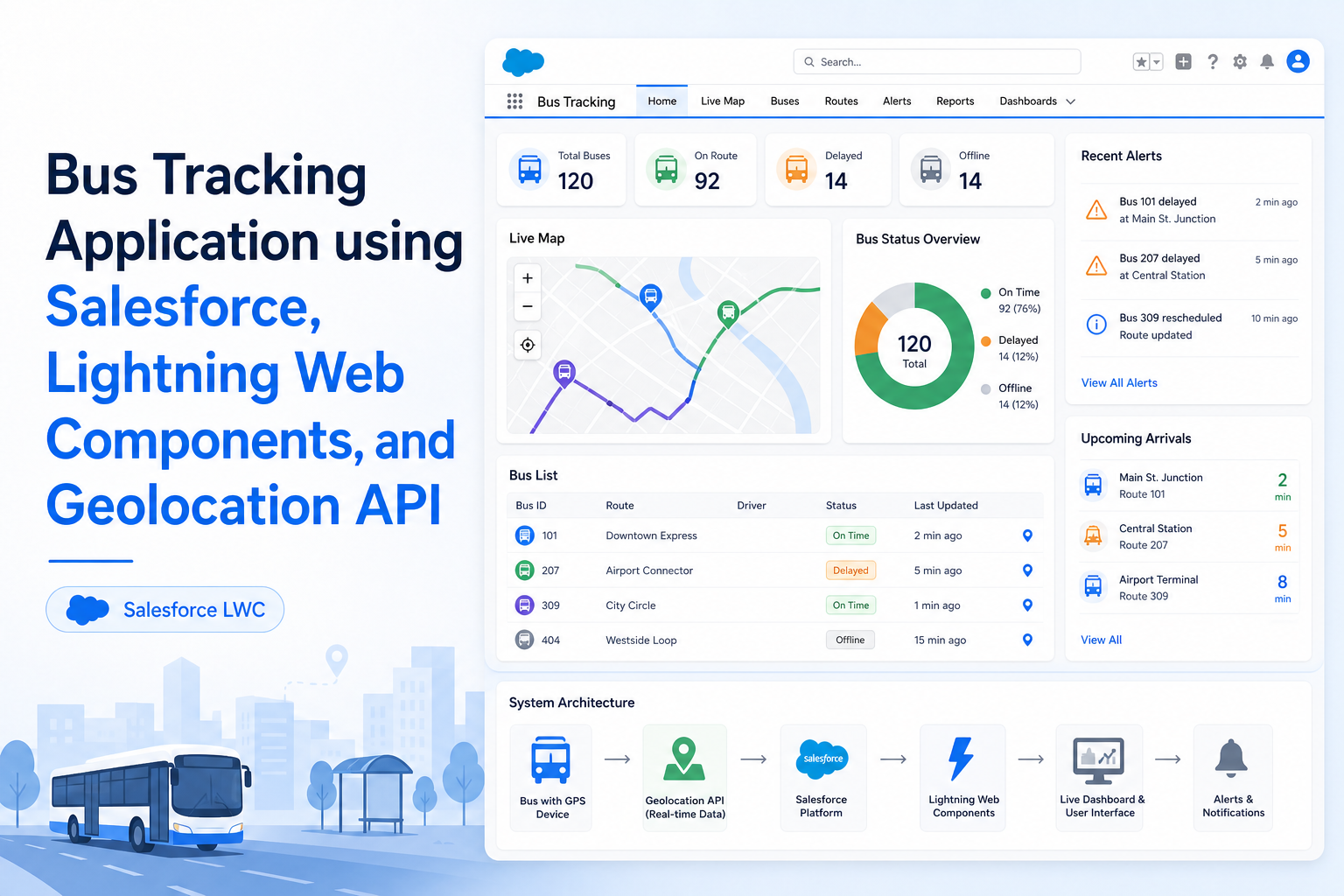Click the Last Updated column header

tap(946, 506)
